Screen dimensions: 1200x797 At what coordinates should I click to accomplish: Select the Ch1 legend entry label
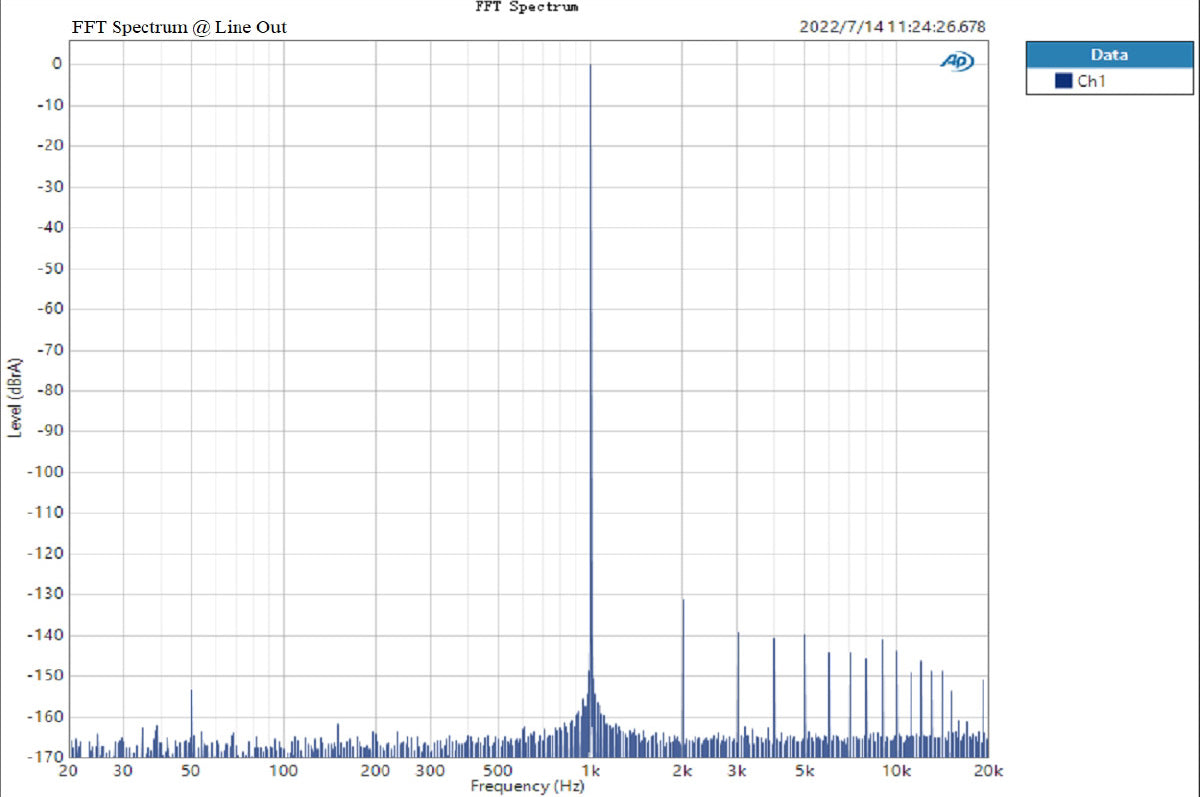[1089, 81]
